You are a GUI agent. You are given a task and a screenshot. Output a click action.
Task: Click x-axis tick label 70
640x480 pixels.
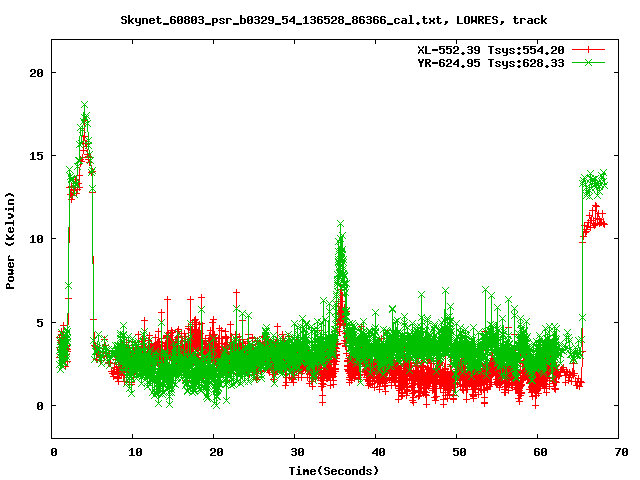point(621,452)
